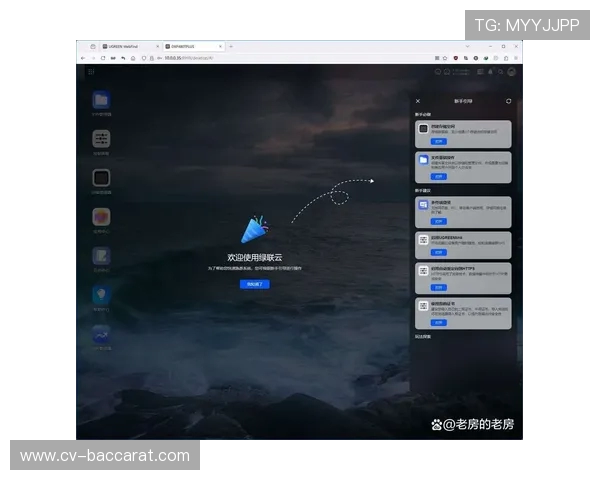Open the notepad-style desktop icon

tap(101, 256)
